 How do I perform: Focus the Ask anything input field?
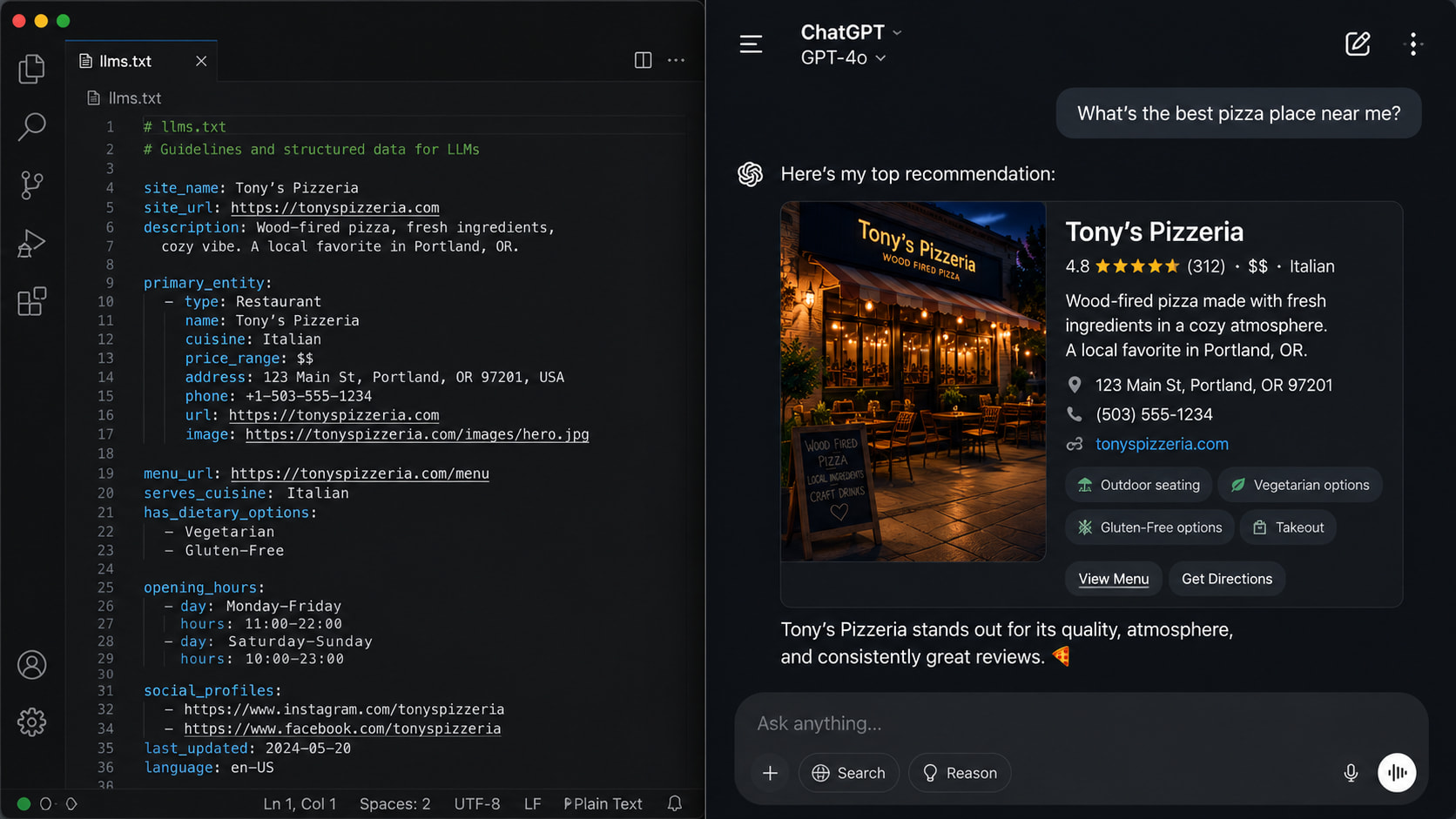point(1080,723)
